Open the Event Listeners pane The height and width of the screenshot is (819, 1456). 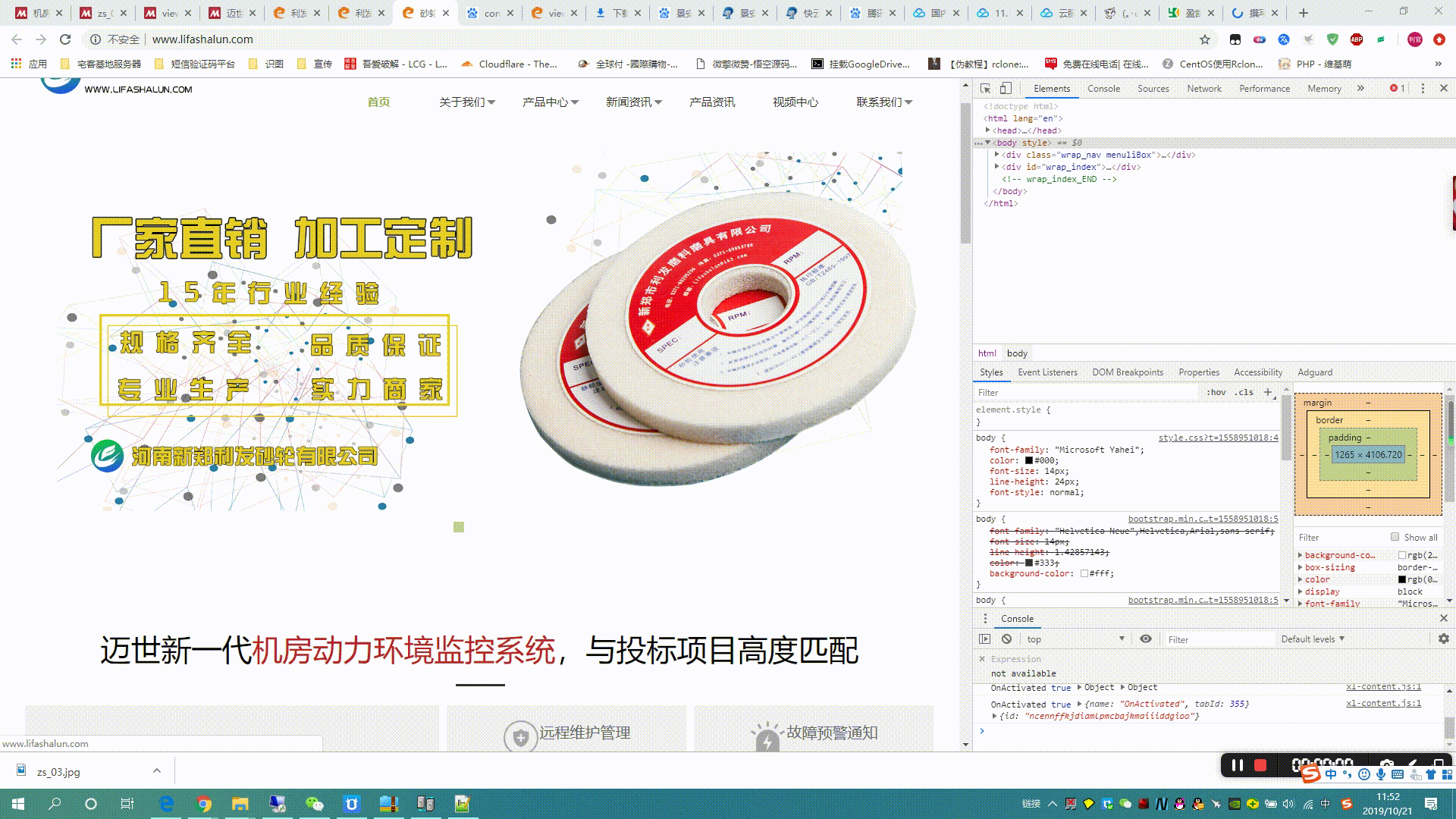pos(1047,372)
